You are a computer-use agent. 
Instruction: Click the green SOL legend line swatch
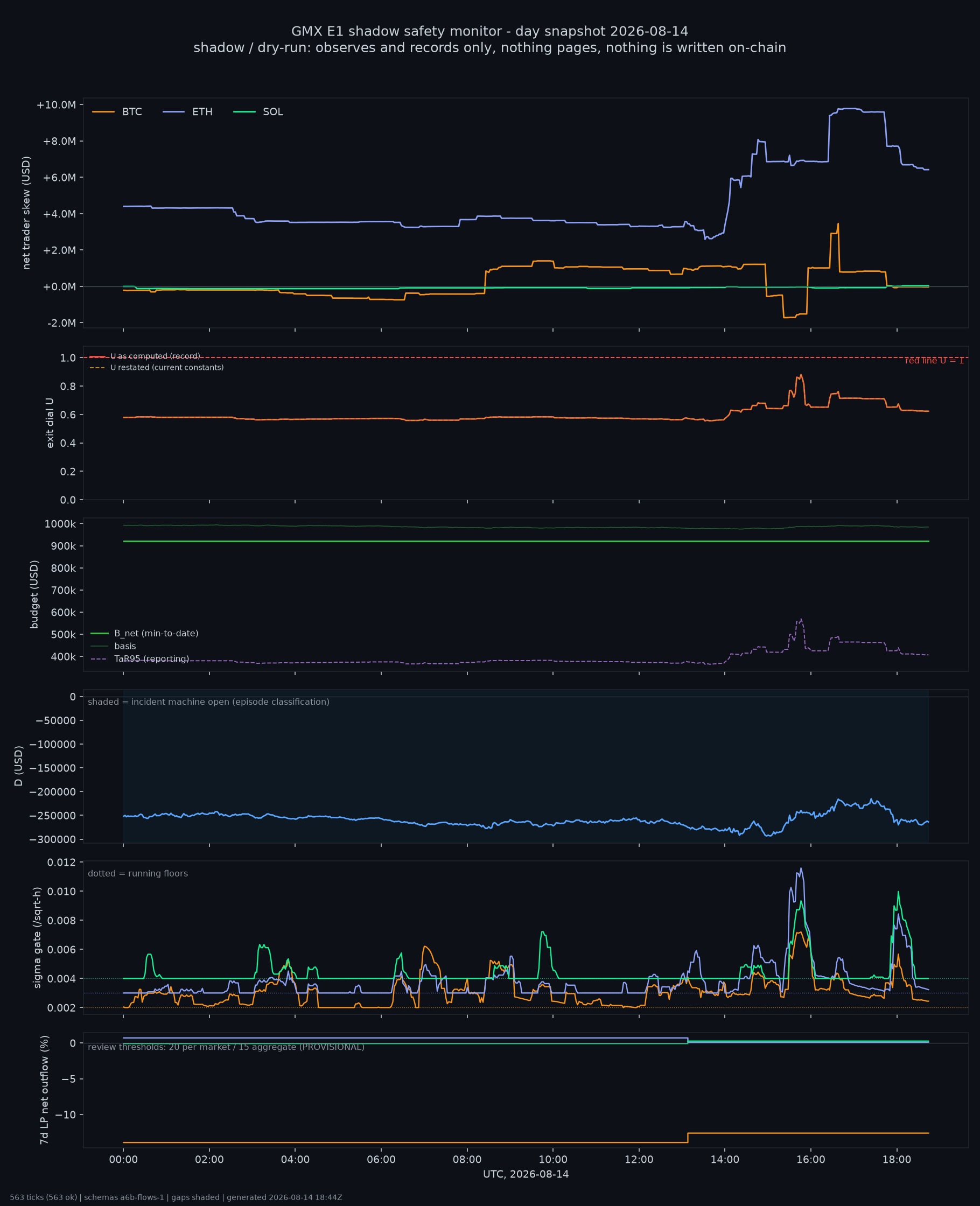[x=244, y=112]
